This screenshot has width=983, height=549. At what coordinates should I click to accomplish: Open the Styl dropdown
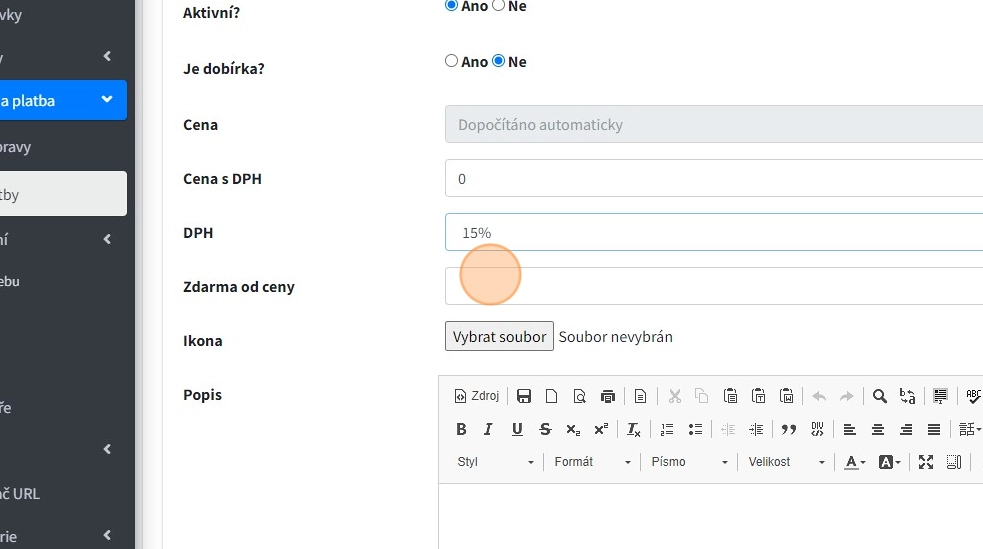click(495, 462)
